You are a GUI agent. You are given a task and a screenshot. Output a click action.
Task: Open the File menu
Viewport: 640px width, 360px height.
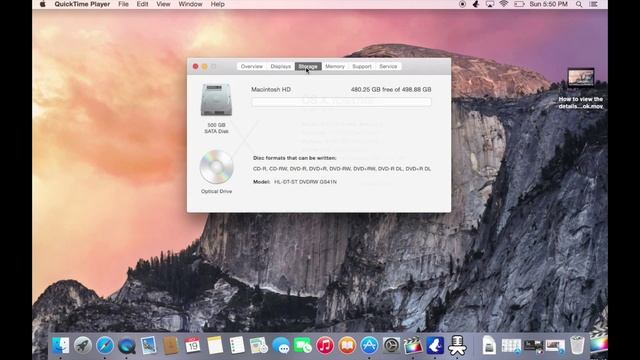tap(123, 4)
